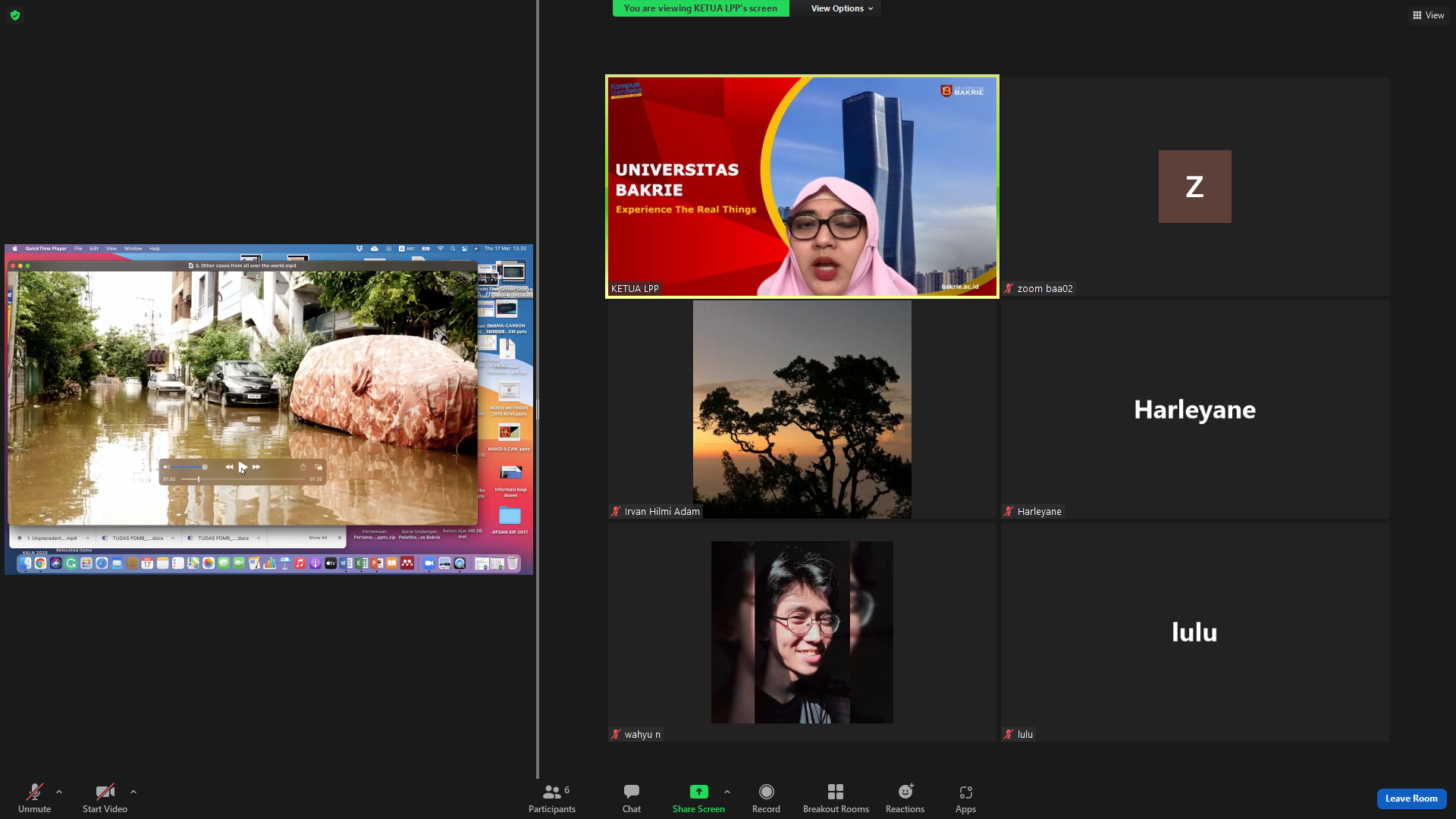Click the Music icon in the shared dock

[300, 563]
